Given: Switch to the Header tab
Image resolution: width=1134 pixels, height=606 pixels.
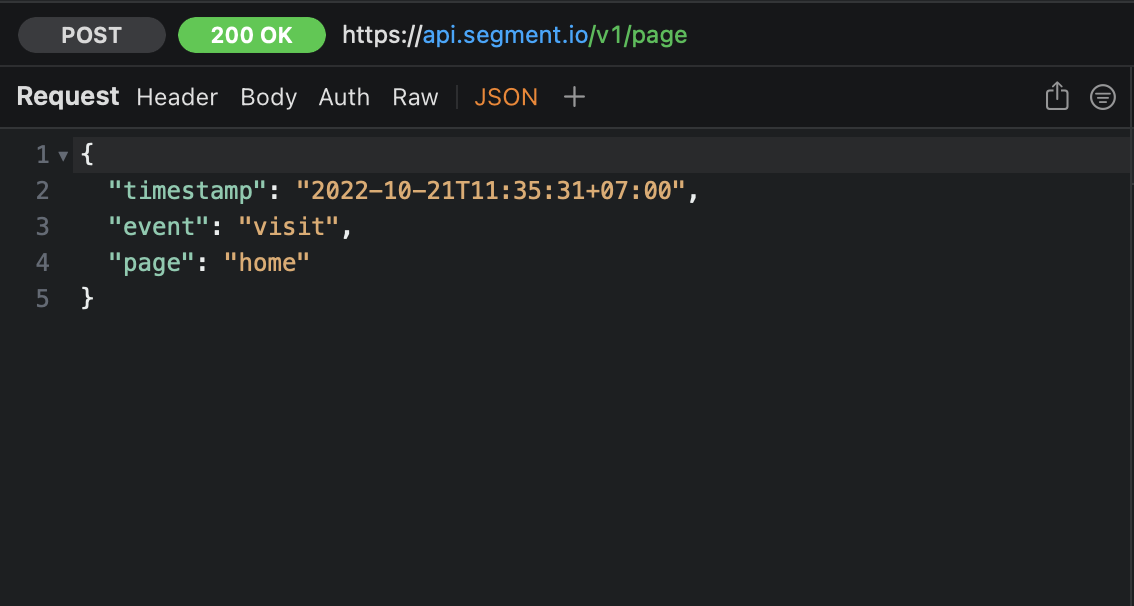Looking at the screenshot, I should pos(177,96).
